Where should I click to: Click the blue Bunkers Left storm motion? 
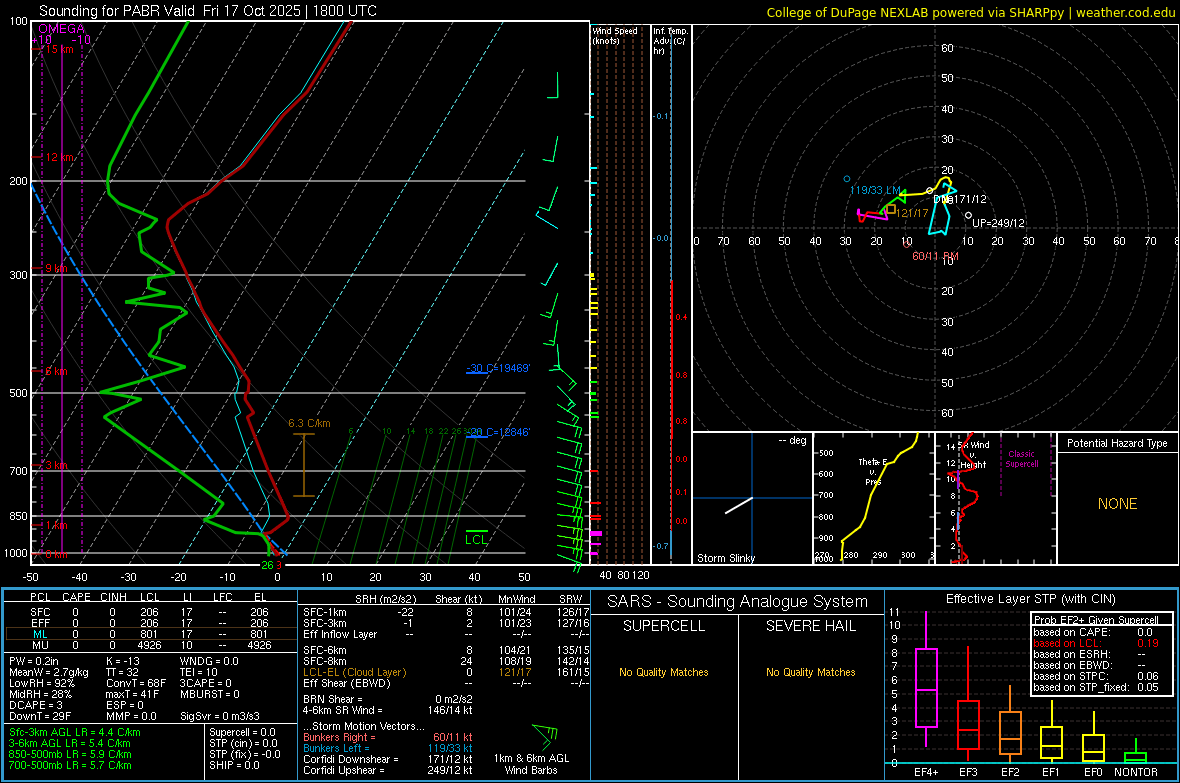pos(388,748)
